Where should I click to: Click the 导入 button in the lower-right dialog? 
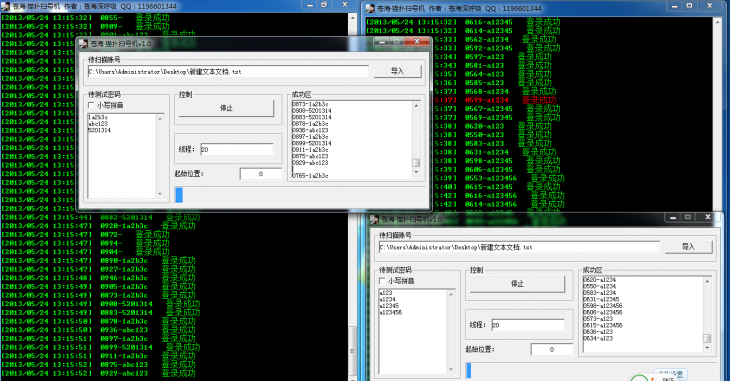click(689, 247)
